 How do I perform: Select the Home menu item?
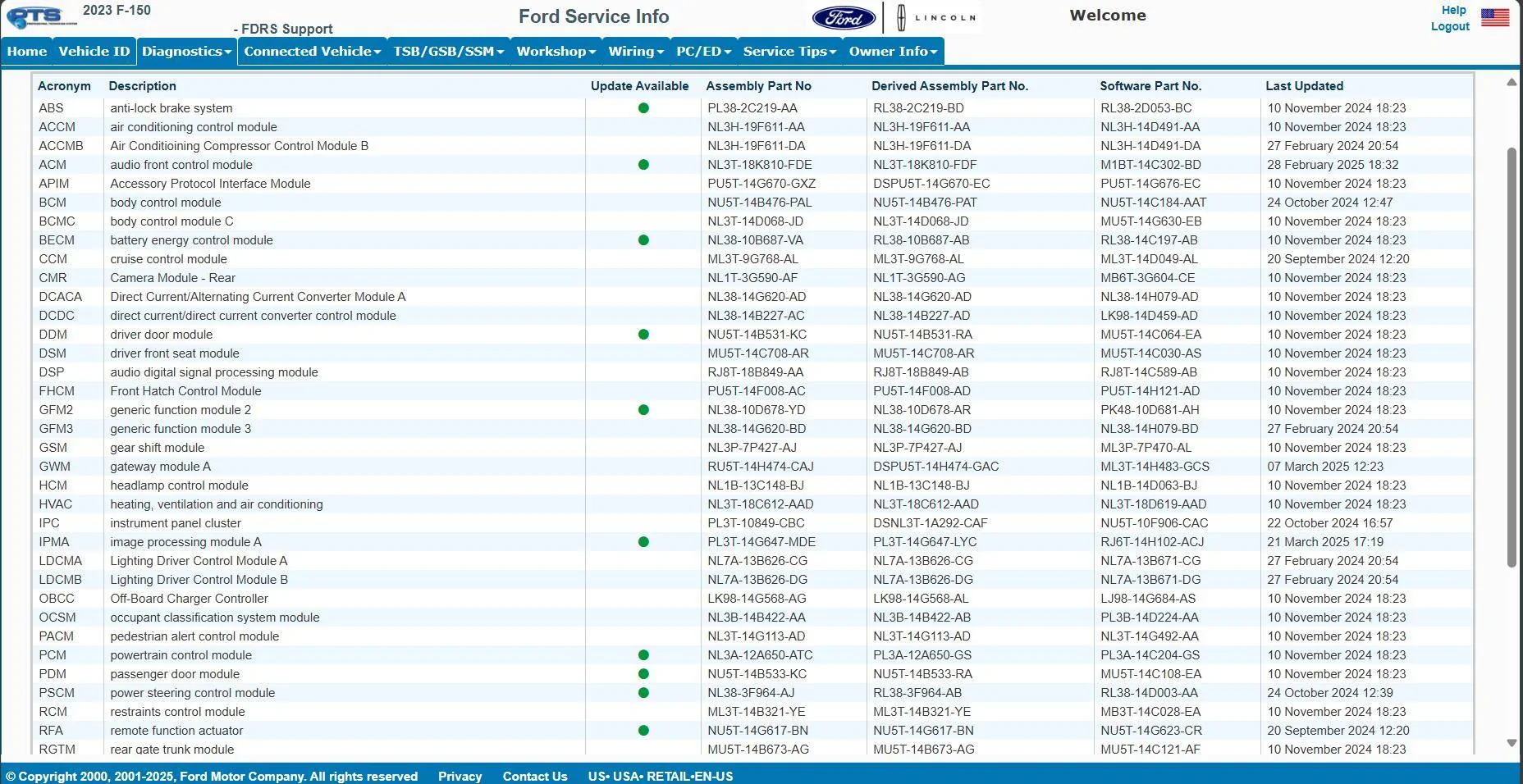click(x=26, y=51)
